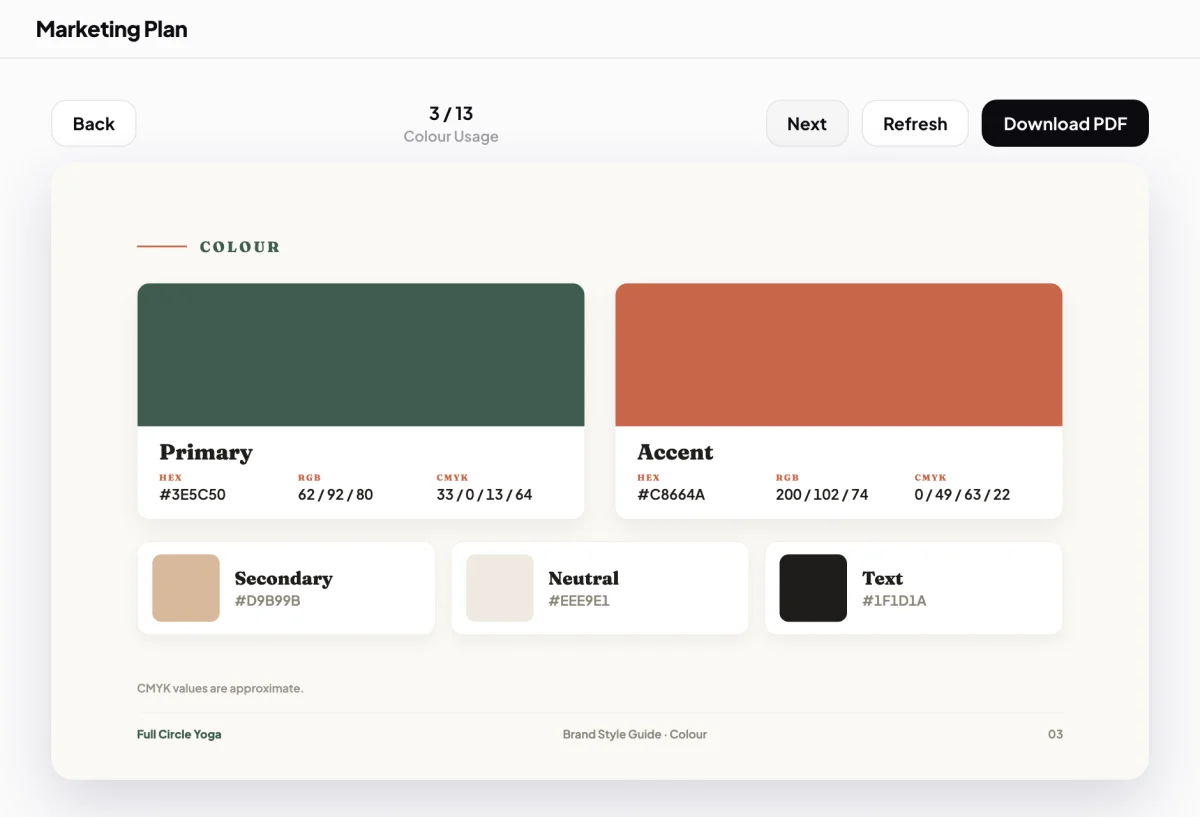Click the 3 / 13 page counter
1200x817 pixels.
click(x=451, y=113)
